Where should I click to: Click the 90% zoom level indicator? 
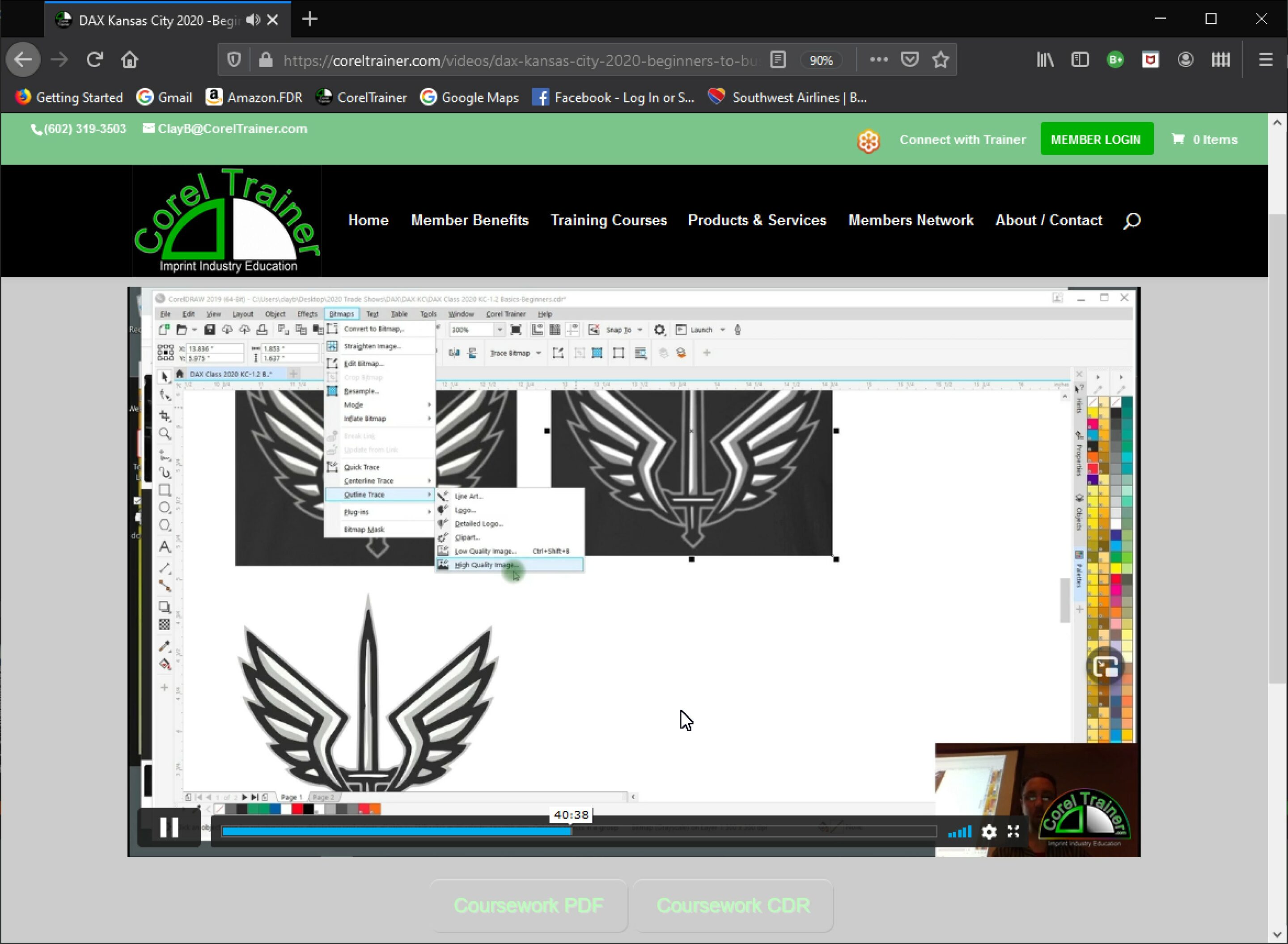tap(821, 60)
